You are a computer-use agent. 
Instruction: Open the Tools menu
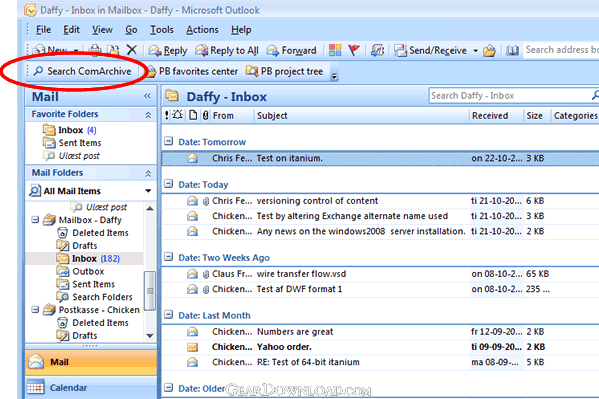(x=162, y=30)
